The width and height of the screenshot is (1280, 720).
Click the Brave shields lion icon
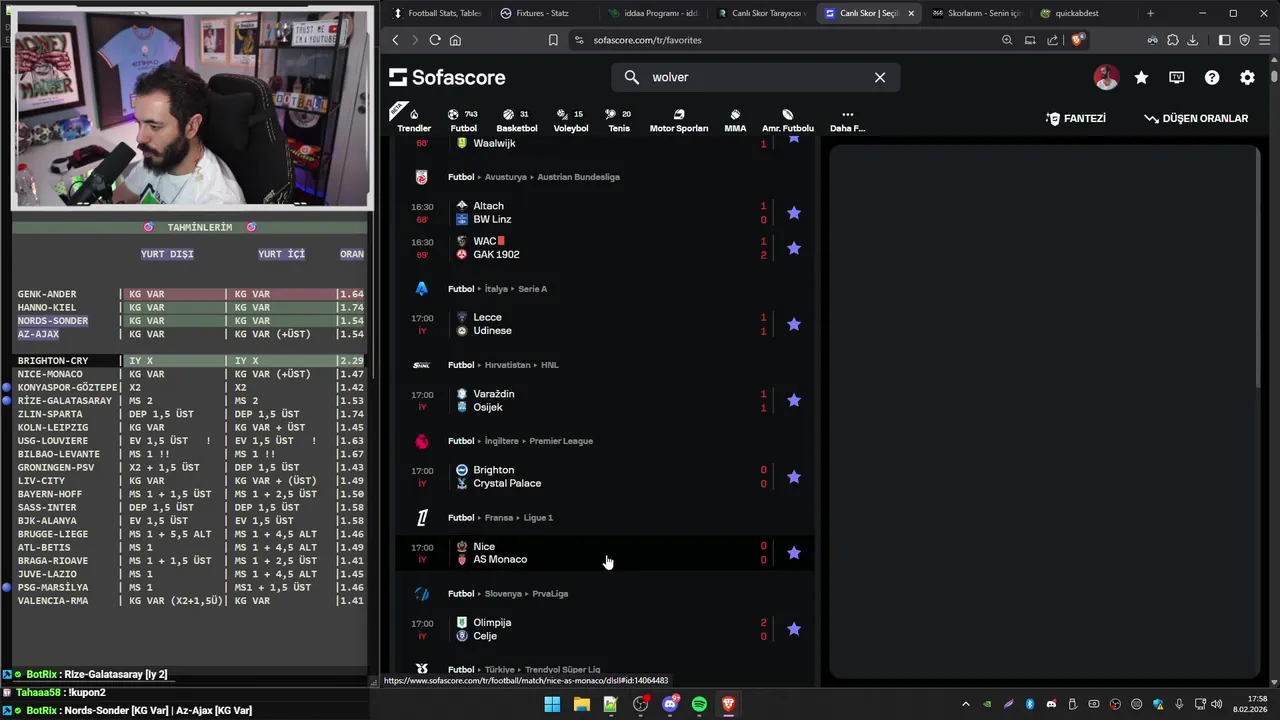(x=1077, y=40)
